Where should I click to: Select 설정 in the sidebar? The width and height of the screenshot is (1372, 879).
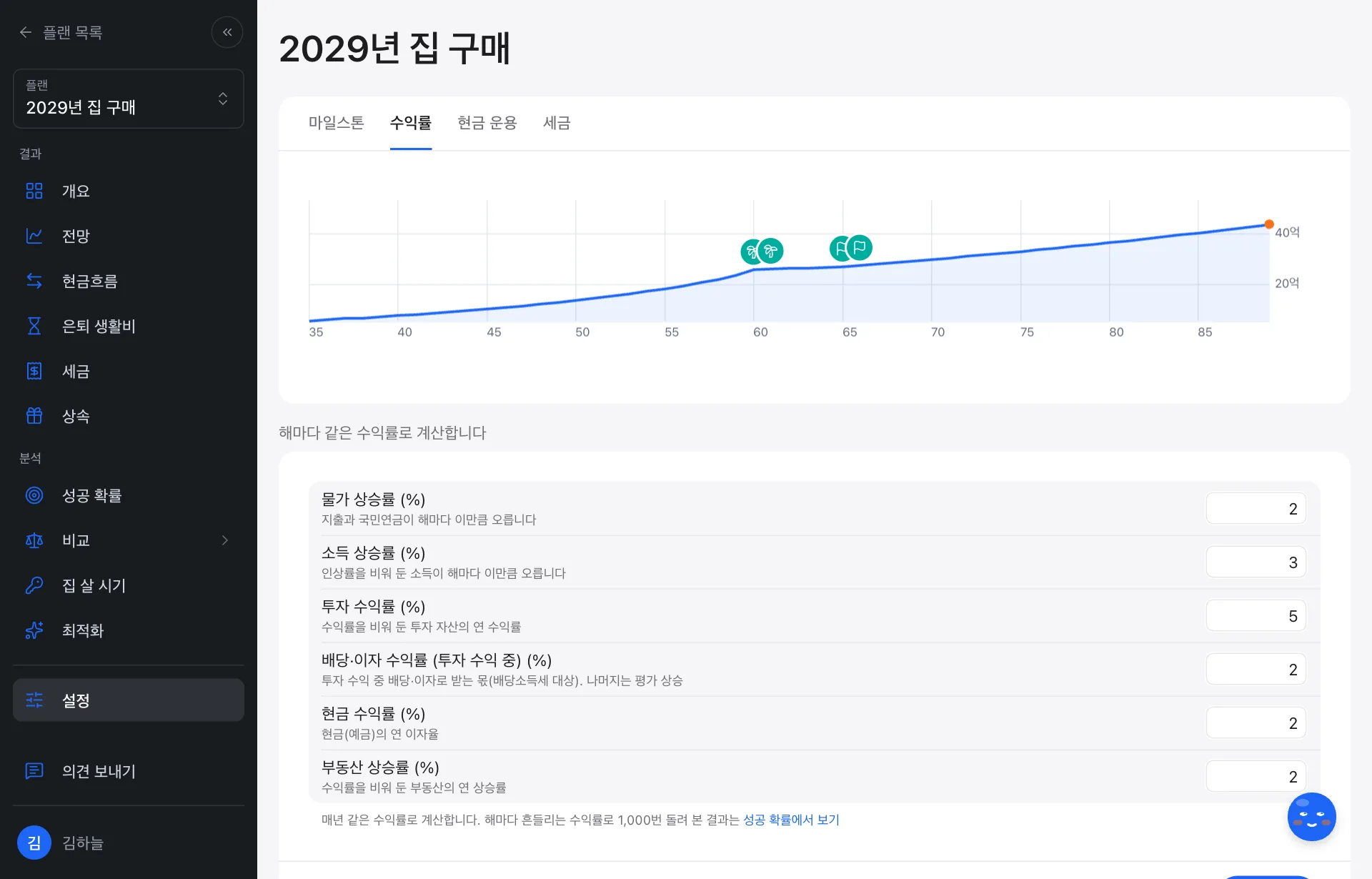pyautogui.click(x=129, y=700)
